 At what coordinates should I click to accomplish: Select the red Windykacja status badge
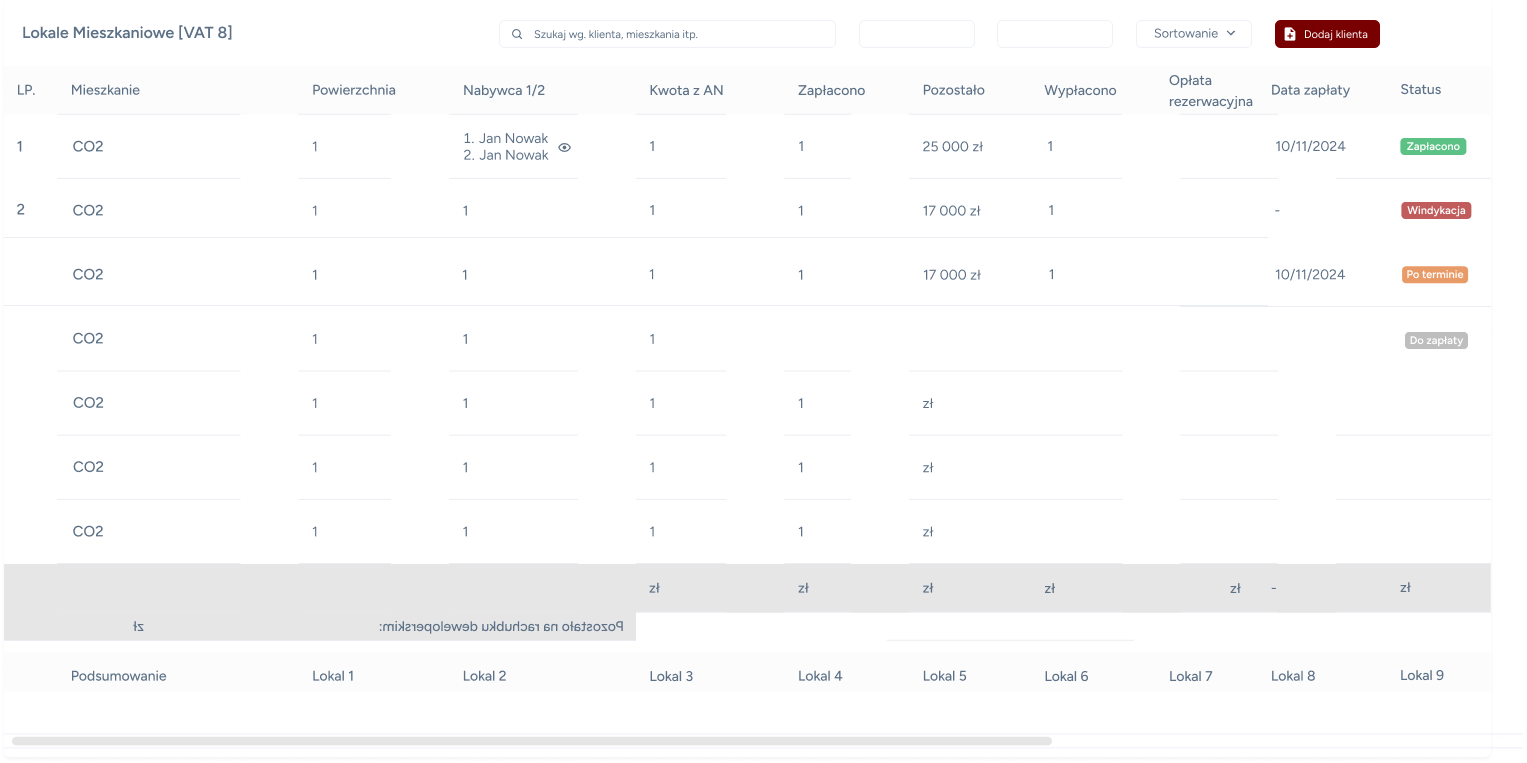click(1436, 210)
